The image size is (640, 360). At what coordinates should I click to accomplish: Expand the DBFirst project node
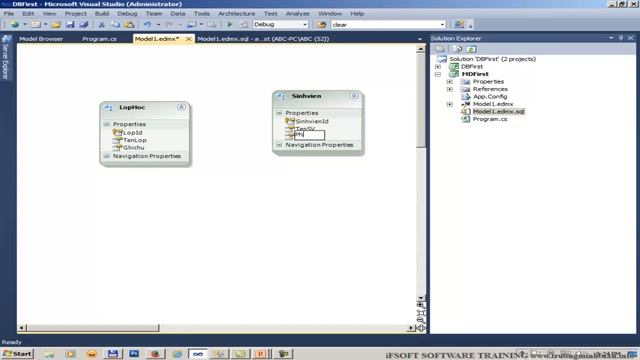pyautogui.click(x=438, y=67)
